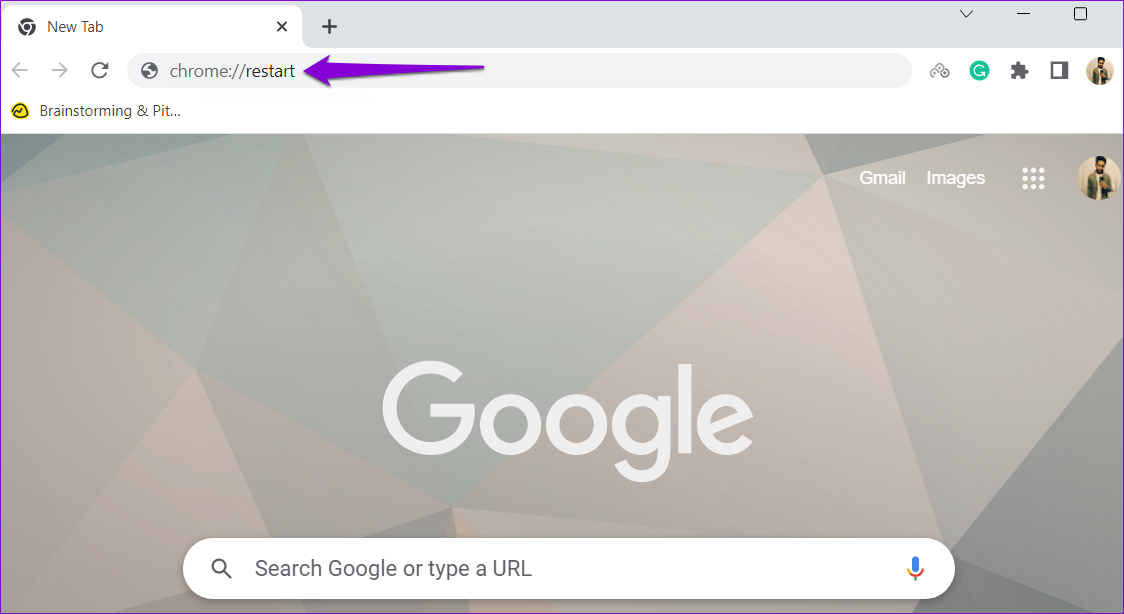
Task: Click the browser back arrow
Action: coord(19,70)
